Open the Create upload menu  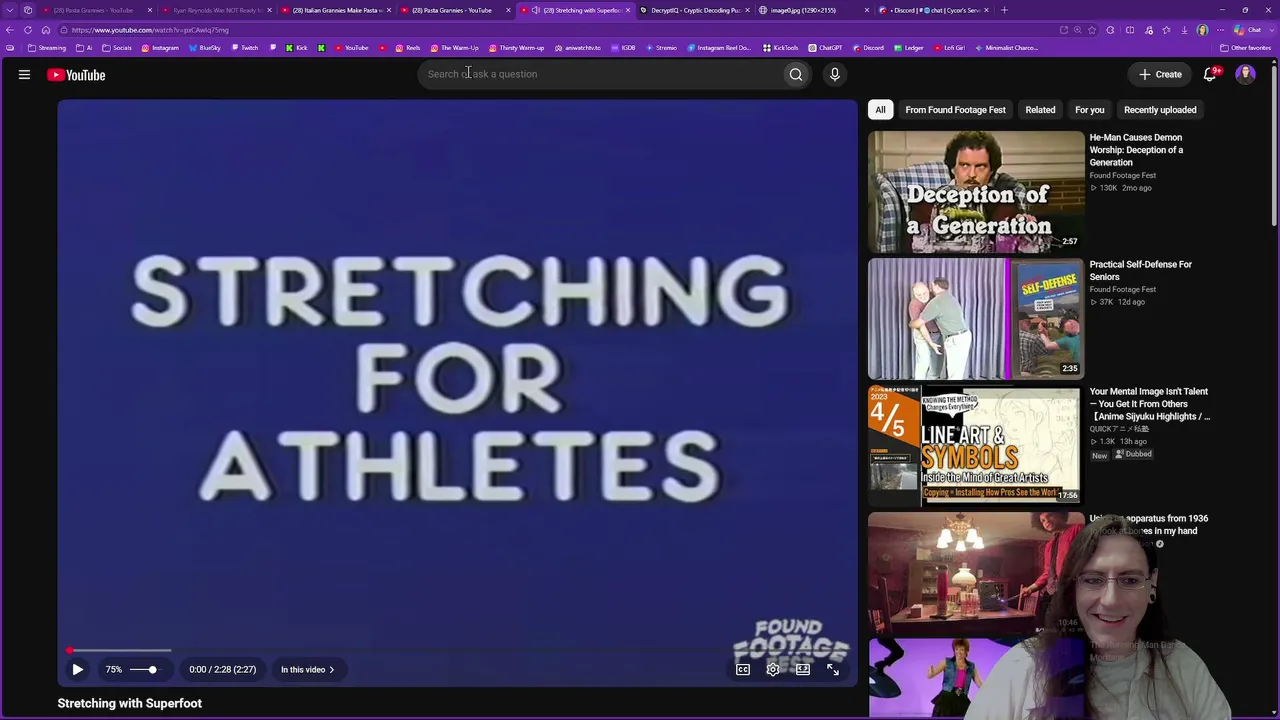tap(1160, 74)
